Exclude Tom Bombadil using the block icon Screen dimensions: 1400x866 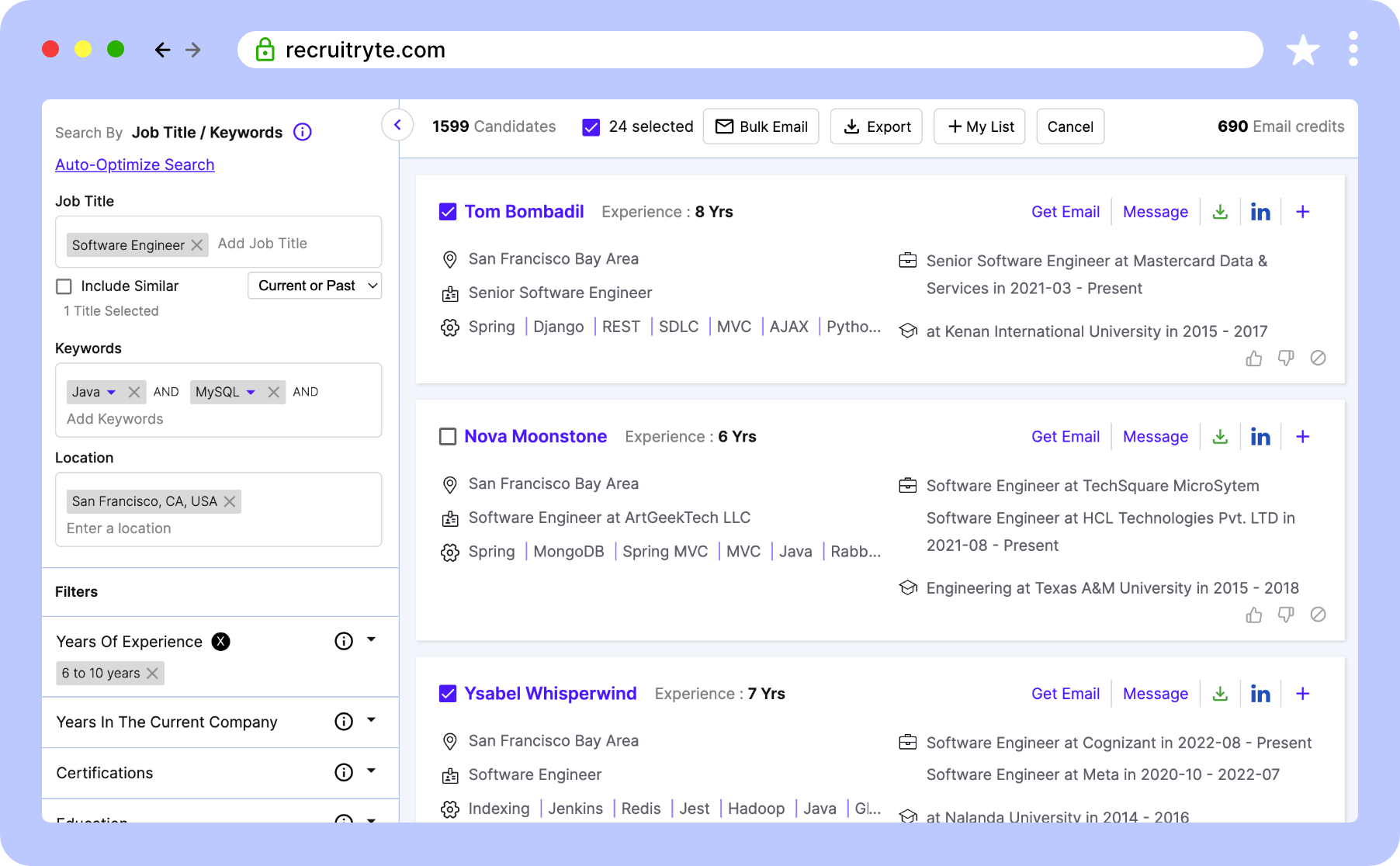coord(1319,358)
